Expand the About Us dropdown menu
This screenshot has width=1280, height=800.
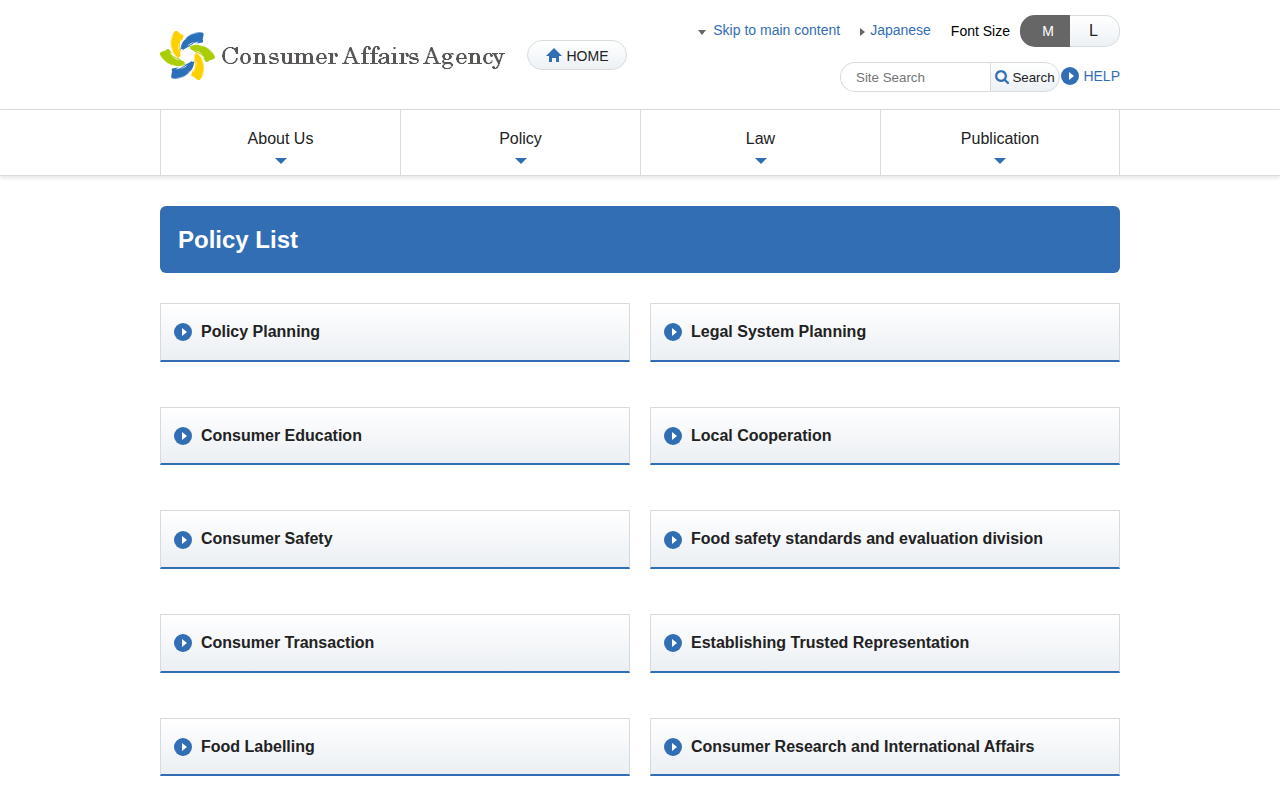coord(280,142)
